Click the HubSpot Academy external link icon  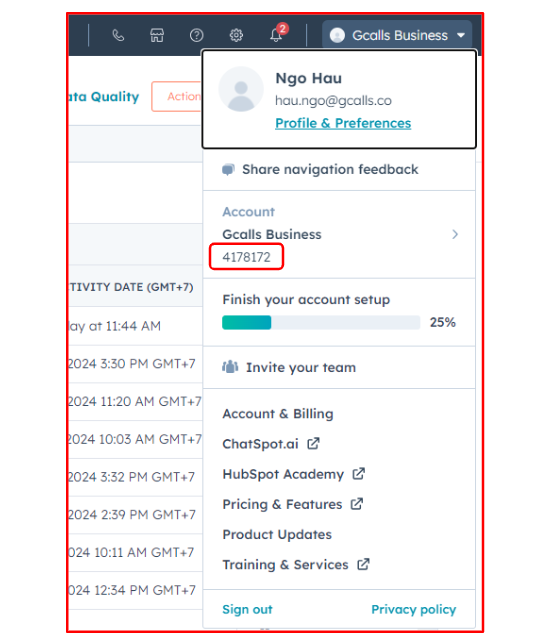pos(358,473)
